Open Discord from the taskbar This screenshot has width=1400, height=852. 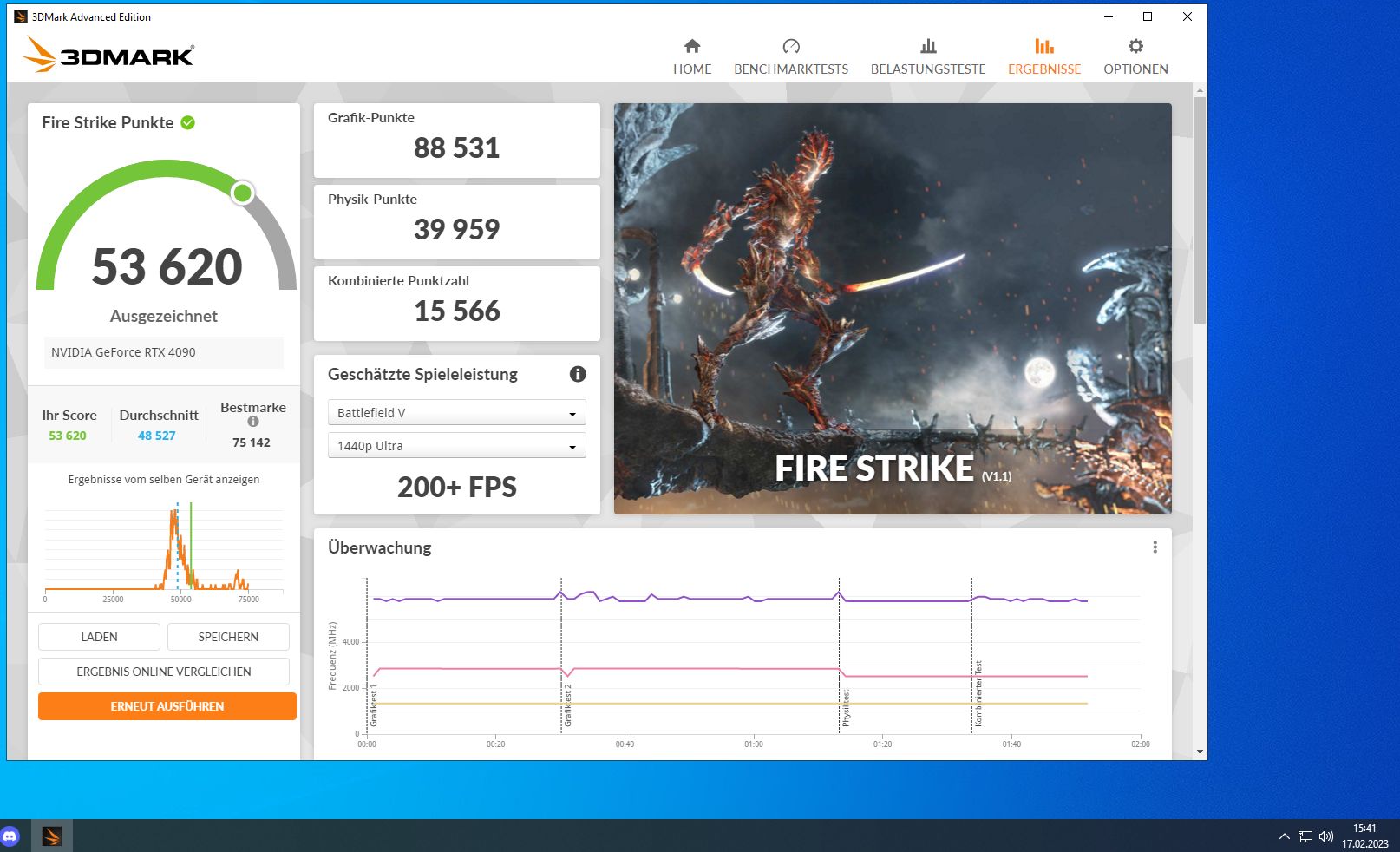click(10, 836)
